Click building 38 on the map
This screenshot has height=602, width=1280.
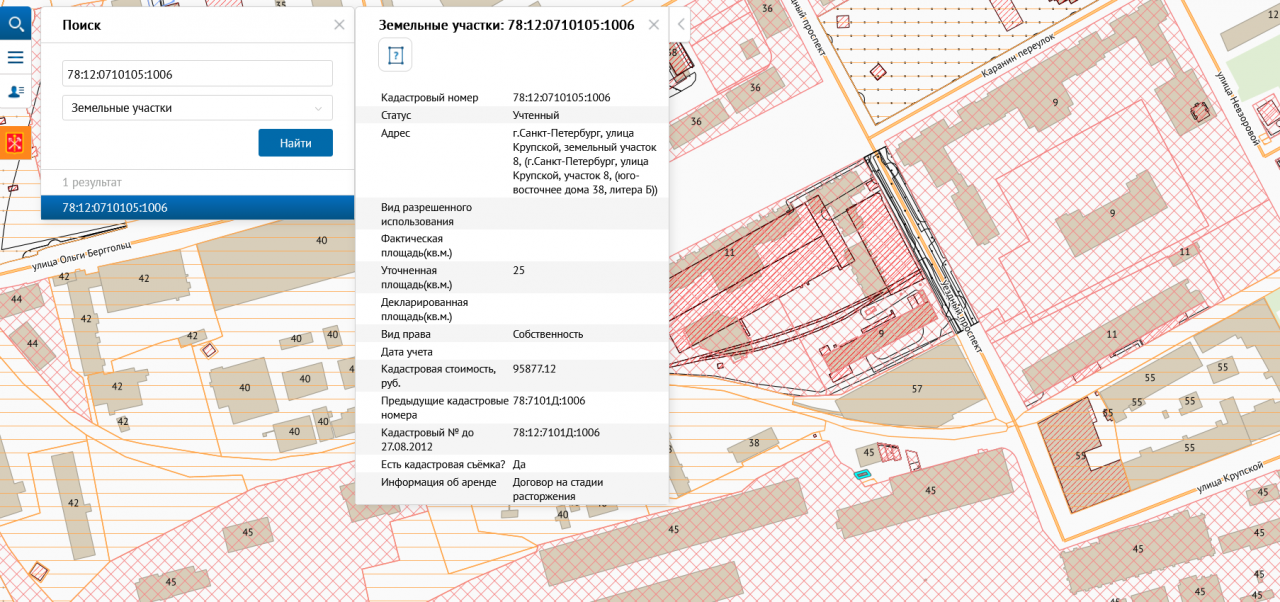click(753, 443)
